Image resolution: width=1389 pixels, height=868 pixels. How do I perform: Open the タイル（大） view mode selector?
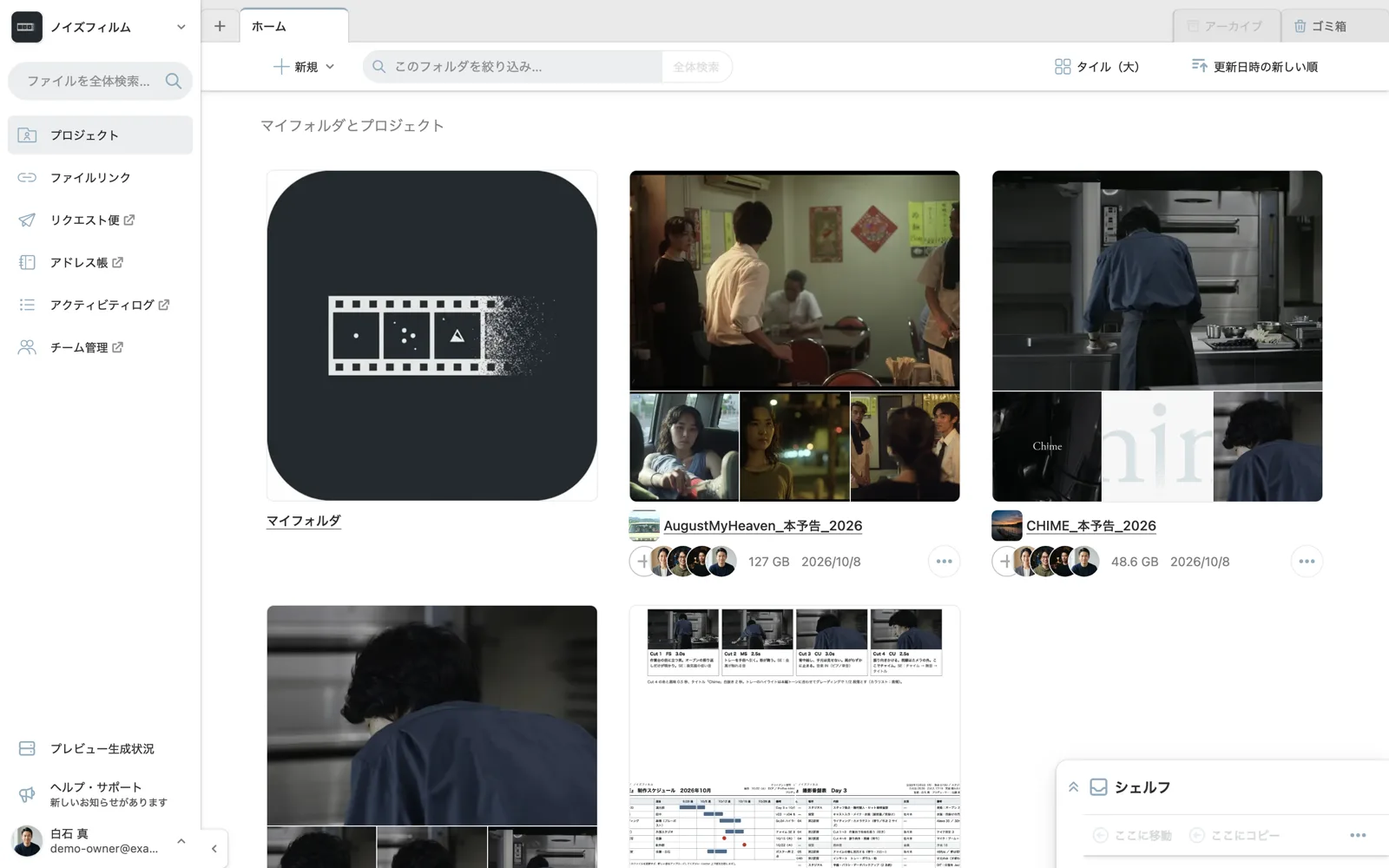point(1096,67)
